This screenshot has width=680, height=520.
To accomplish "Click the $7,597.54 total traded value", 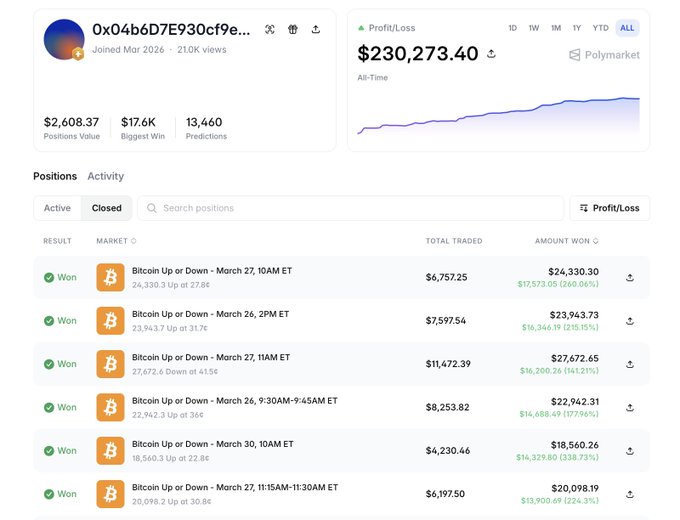I will coord(445,321).
